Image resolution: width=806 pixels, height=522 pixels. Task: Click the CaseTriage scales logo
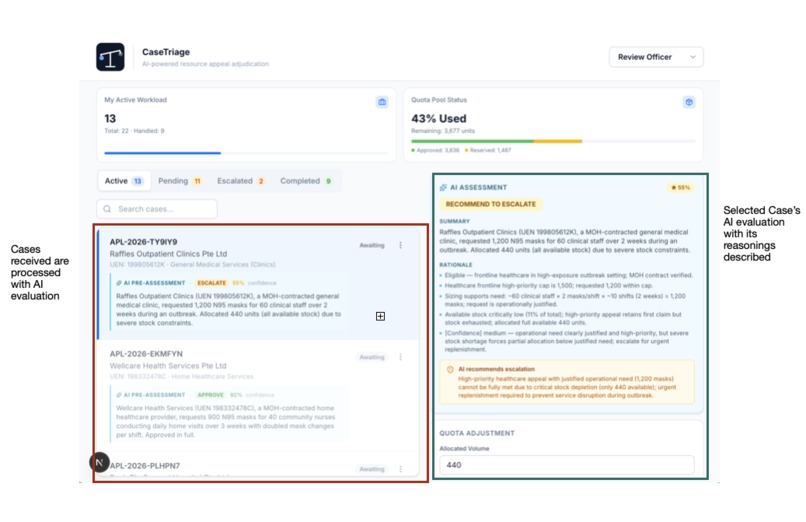[x=110, y=57]
